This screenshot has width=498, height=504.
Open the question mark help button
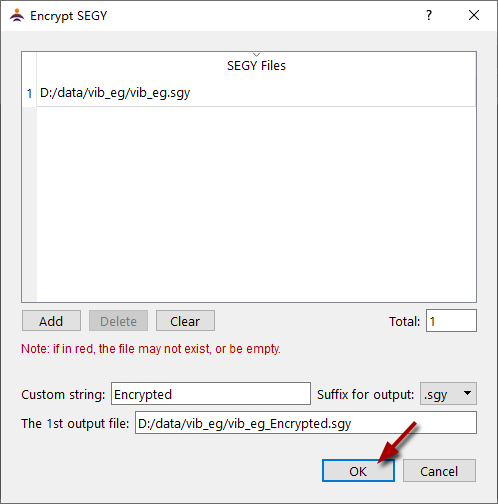pyautogui.click(x=429, y=15)
